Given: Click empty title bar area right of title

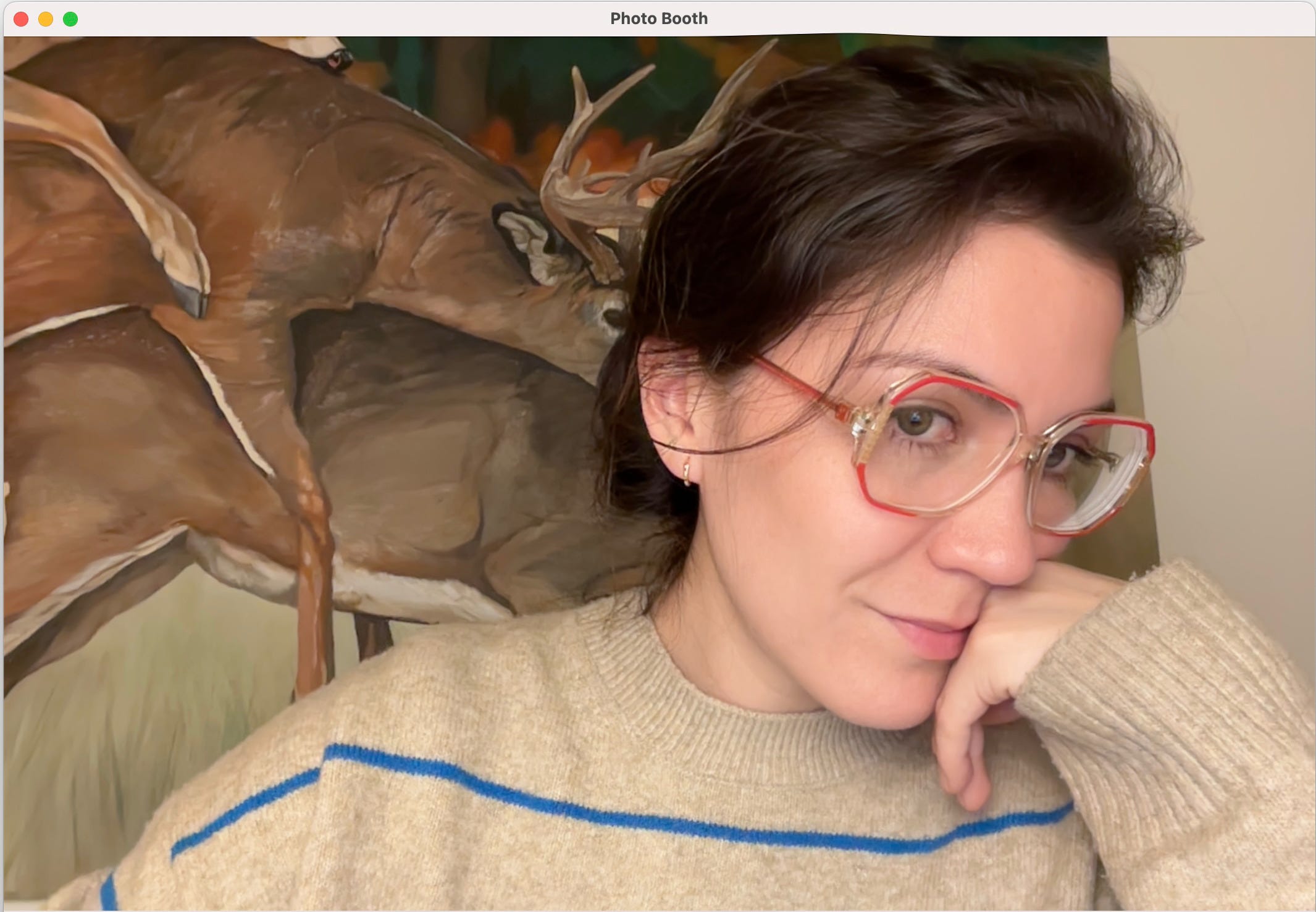Looking at the screenshot, I should pos(988,19).
